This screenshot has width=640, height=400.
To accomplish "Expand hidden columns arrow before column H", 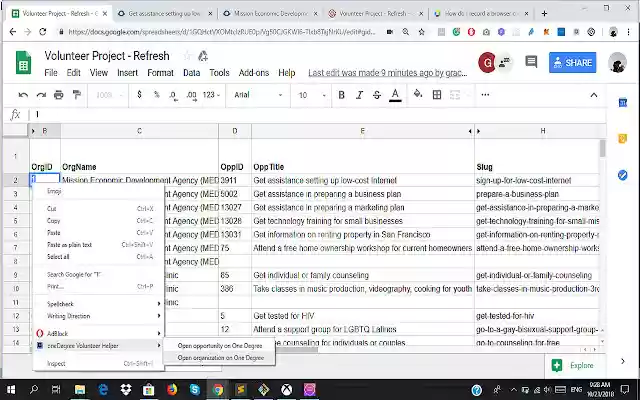I will [x=478, y=131].
